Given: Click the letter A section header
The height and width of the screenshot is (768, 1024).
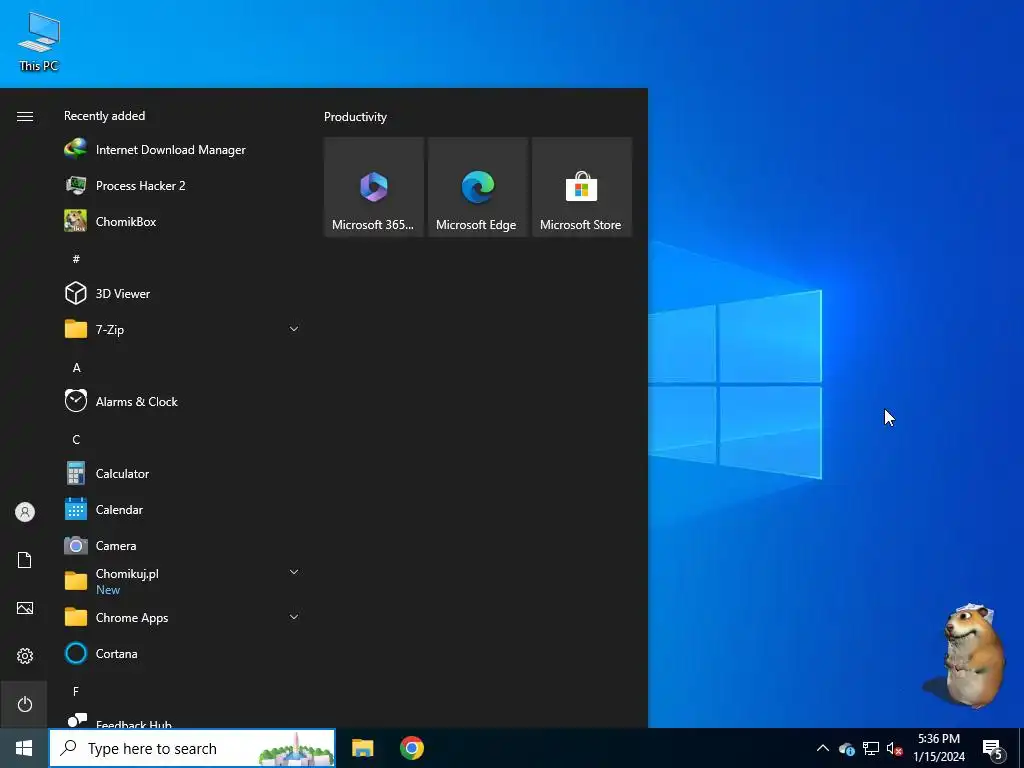Looking at the screenshot, I should [x=76, y=368].
